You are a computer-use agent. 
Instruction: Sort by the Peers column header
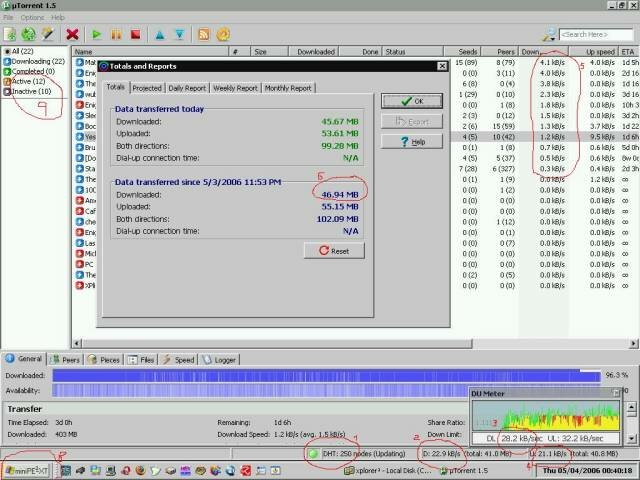pos(500,52)
